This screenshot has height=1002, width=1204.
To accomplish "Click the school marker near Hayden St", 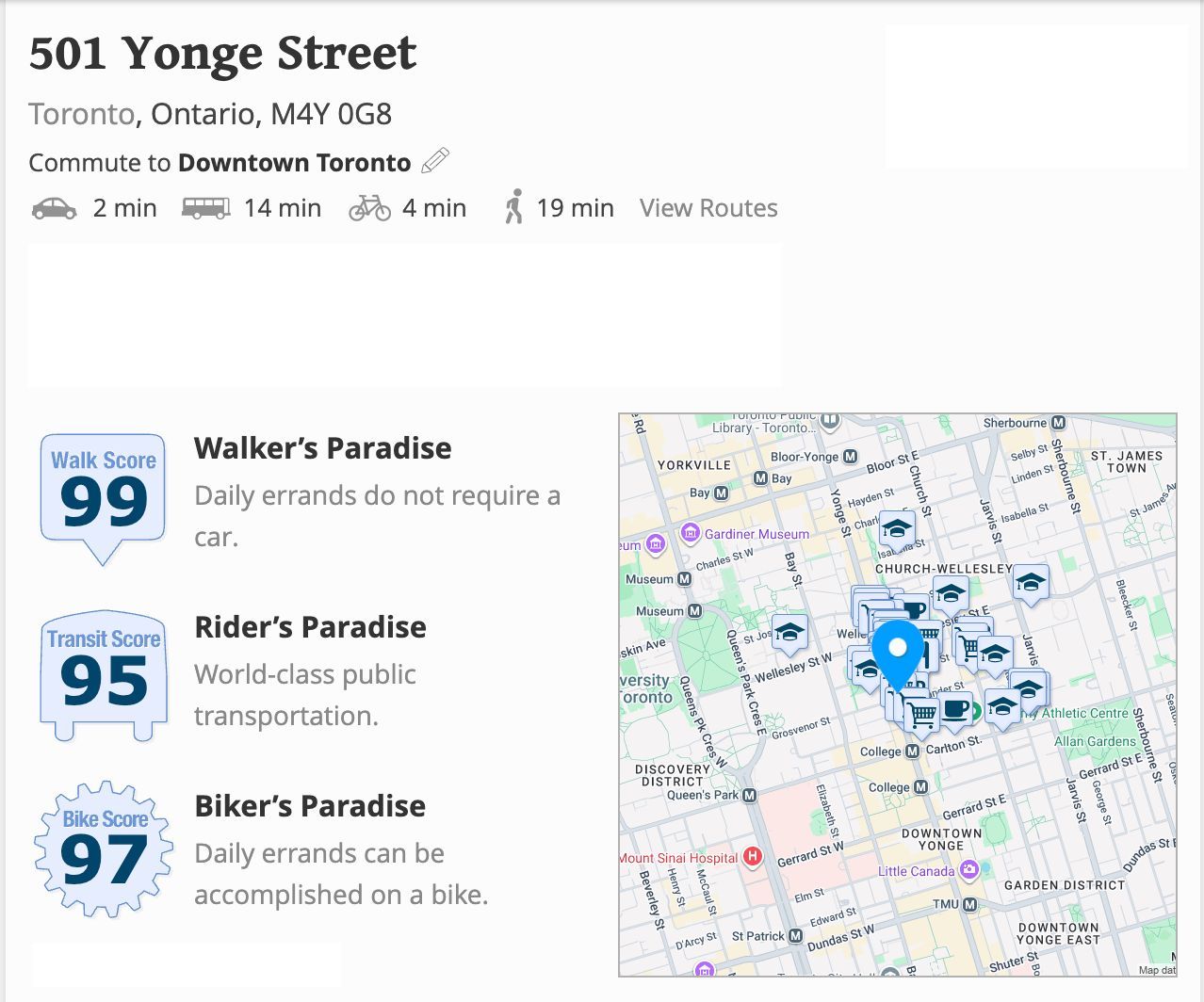I will [897, 529].
